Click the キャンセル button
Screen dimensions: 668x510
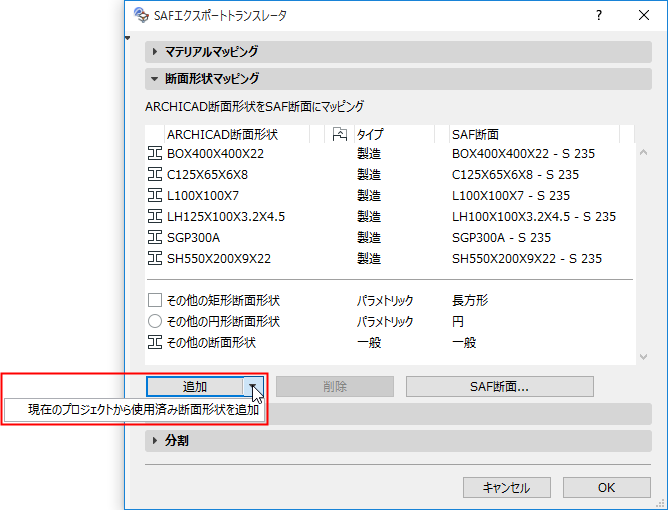507,487
